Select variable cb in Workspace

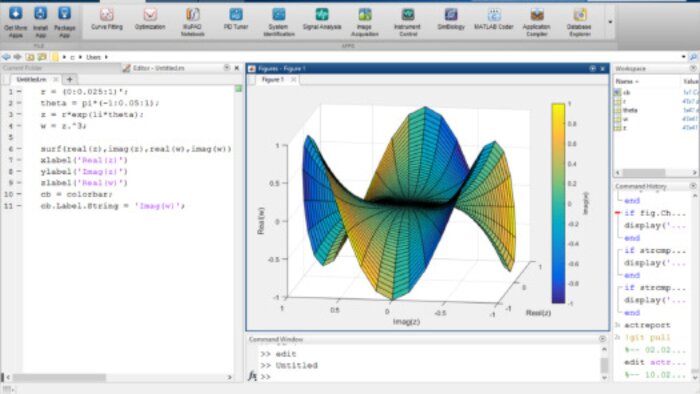pos(627,92)
